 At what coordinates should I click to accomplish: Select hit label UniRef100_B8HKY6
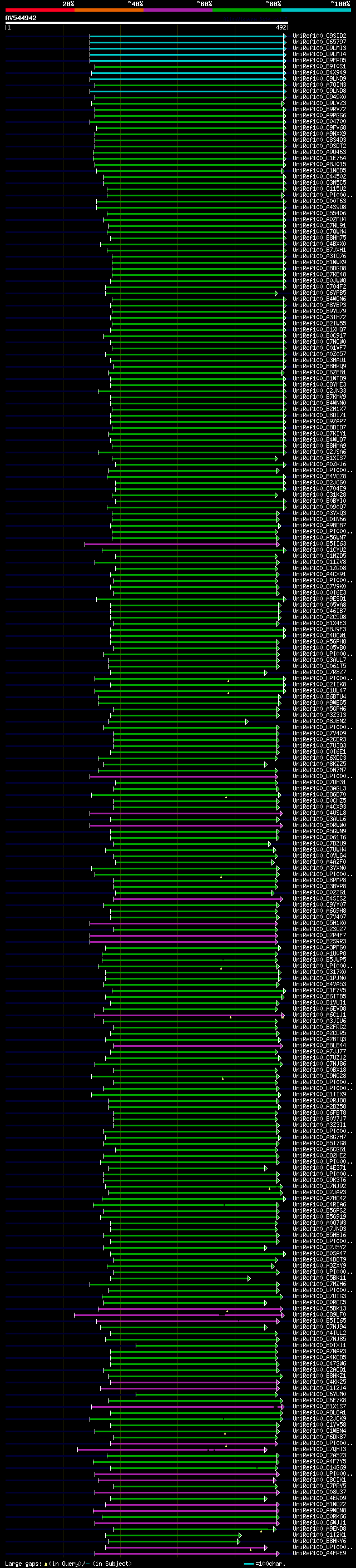319,1541
